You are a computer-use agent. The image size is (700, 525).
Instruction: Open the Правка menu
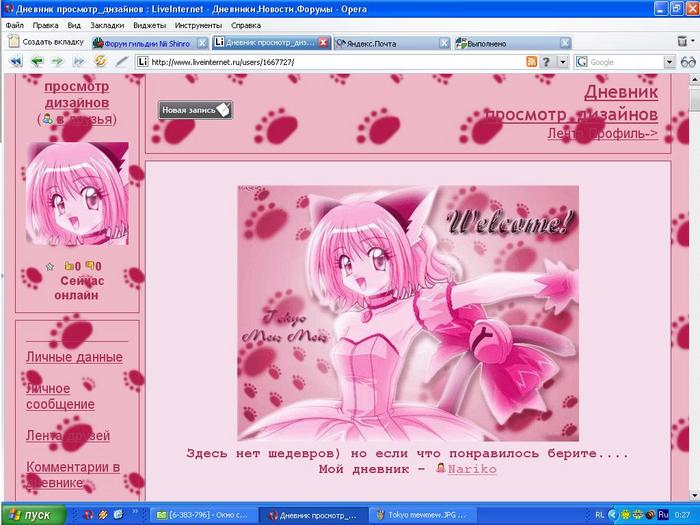(46, 25)
